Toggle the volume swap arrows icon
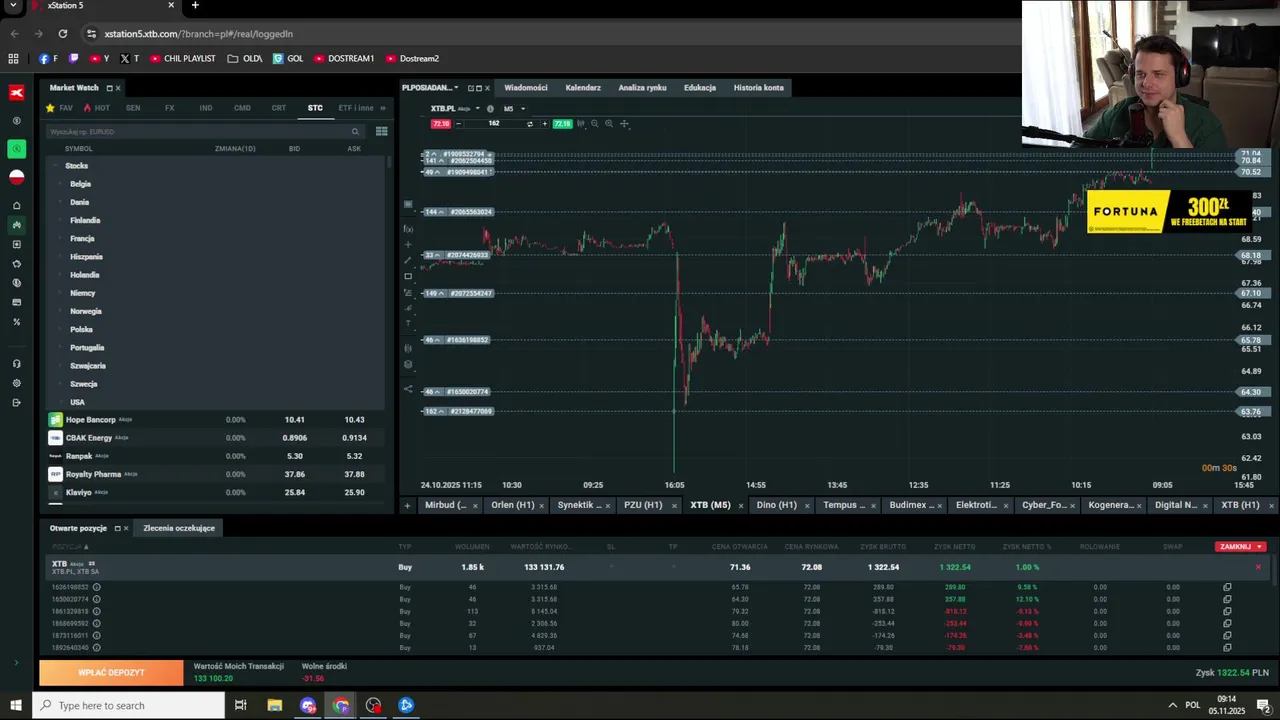1280x720 pixels. pos(530,124)
